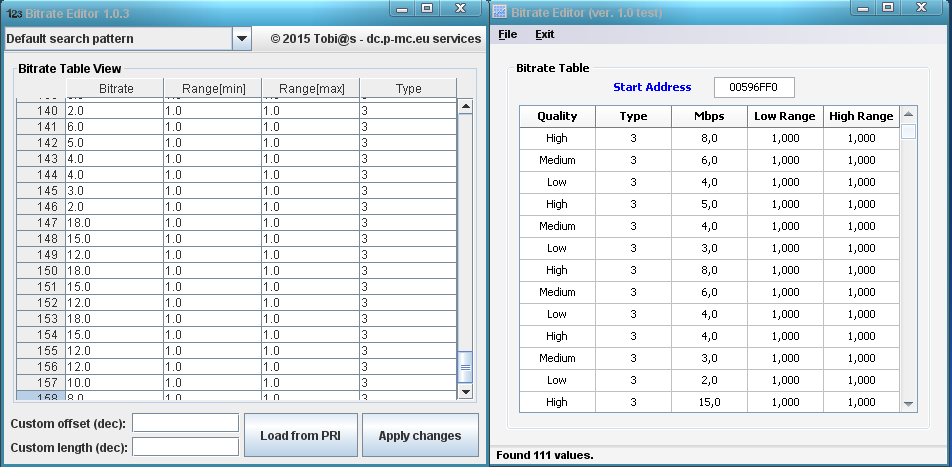Click the Bitrate Editor ver. 1.0 test window icon

pyautogui.click(x=501, y=11)
